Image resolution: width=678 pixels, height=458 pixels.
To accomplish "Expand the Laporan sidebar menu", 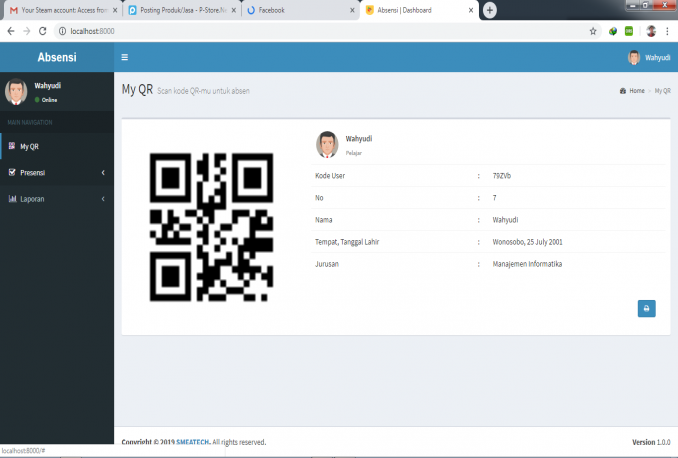I will pos(57,199).
